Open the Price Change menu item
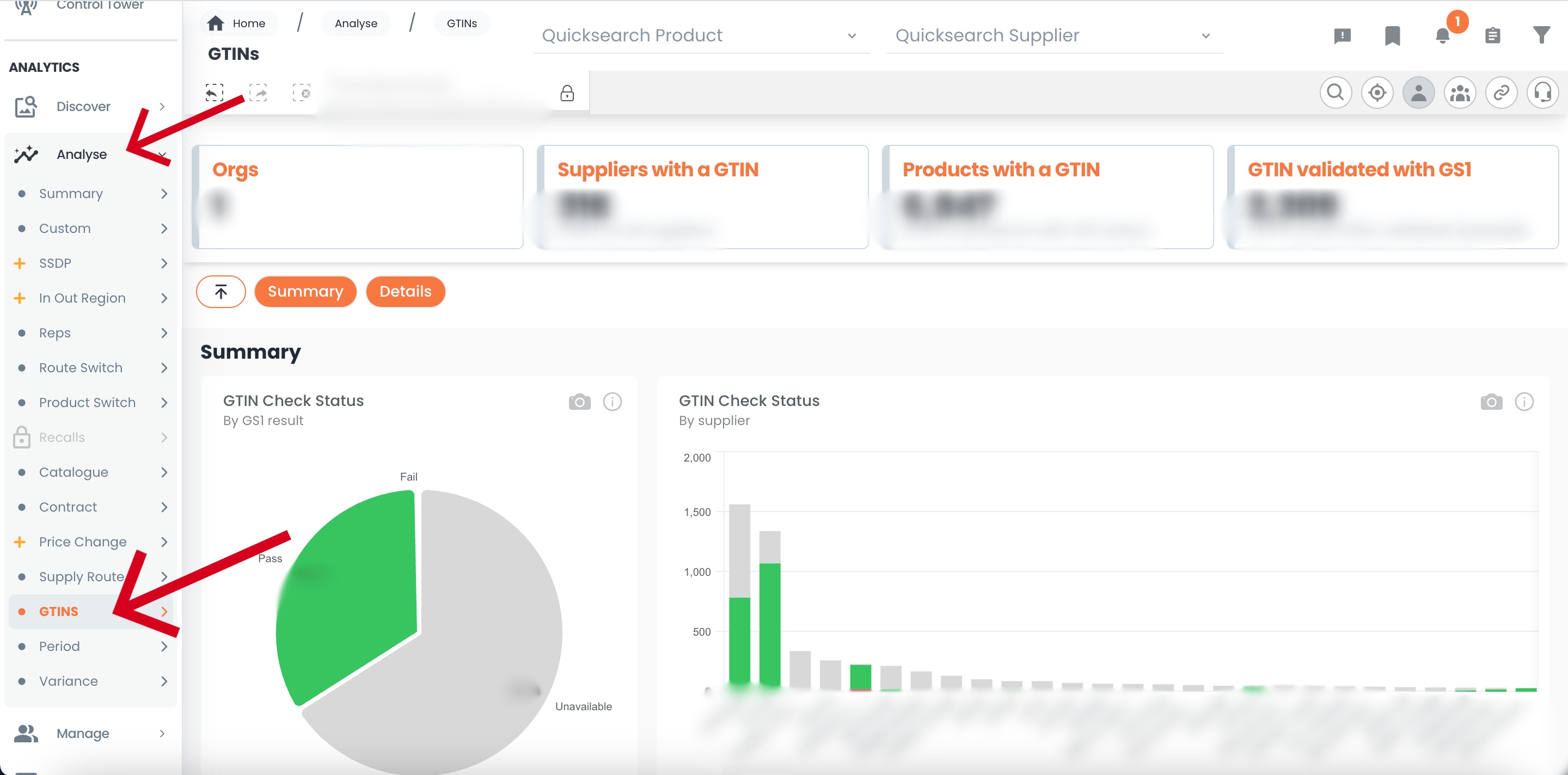 pyautogui.click(x=91, y=542)
